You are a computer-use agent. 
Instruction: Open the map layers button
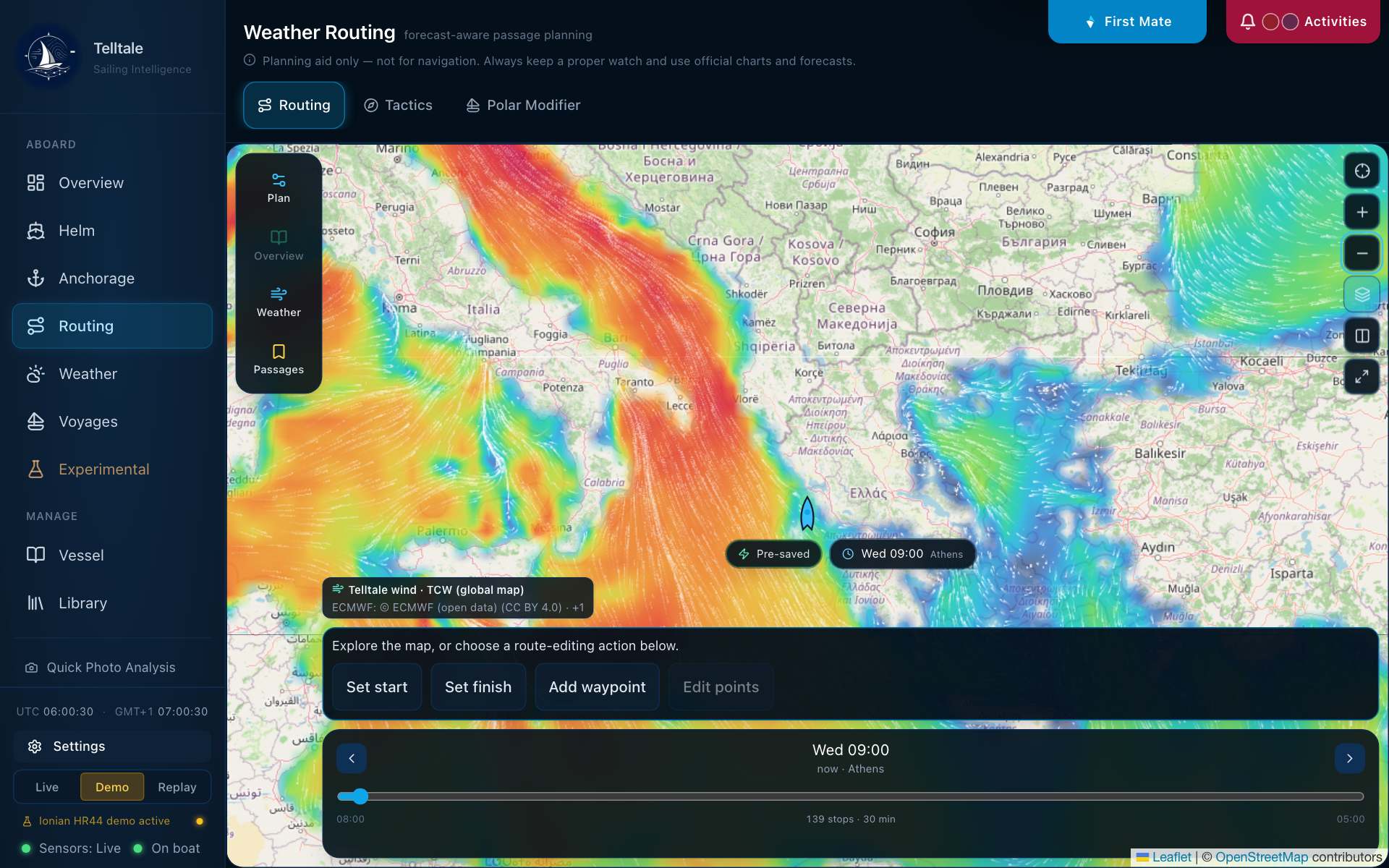[x=1362, y=294]
